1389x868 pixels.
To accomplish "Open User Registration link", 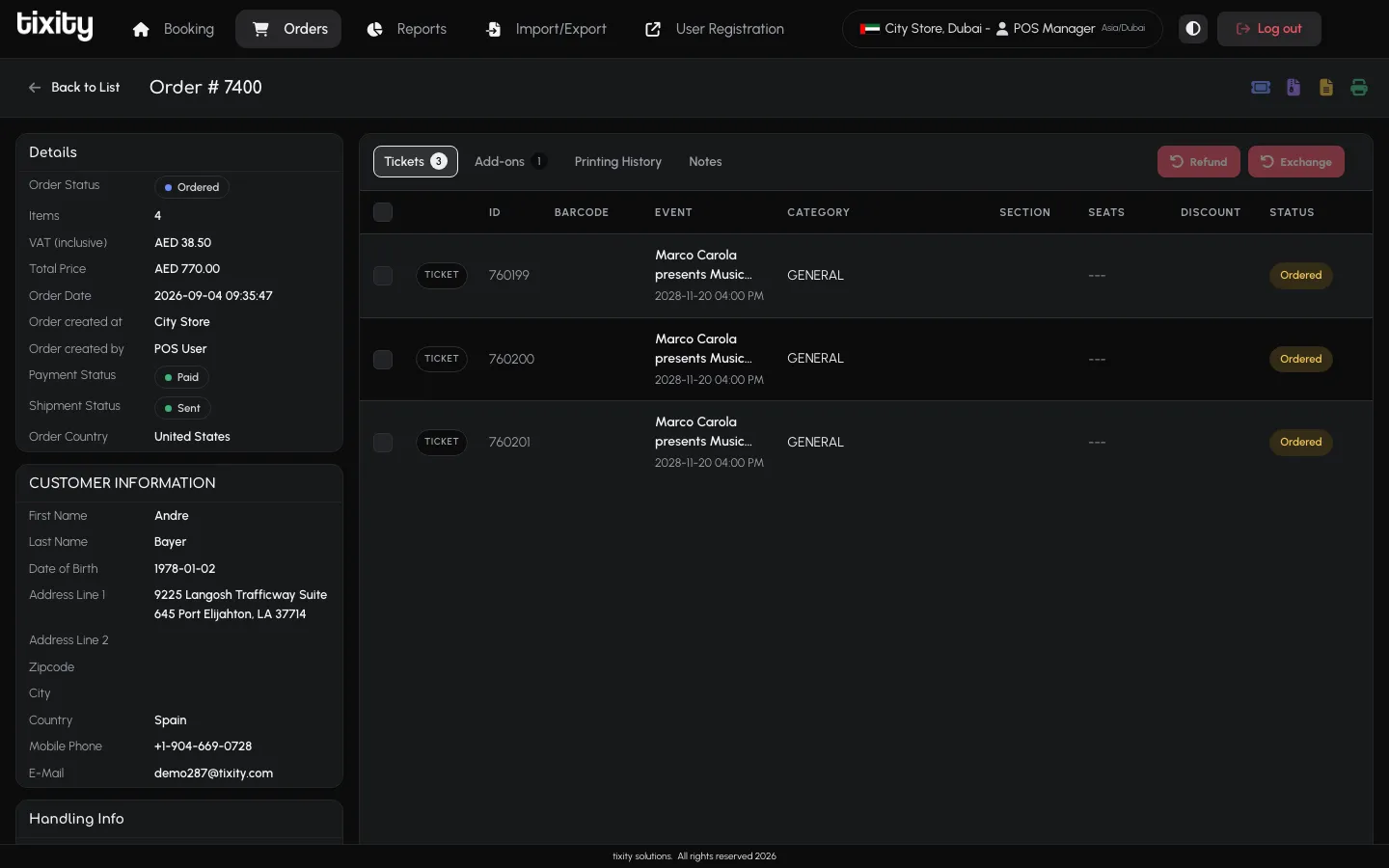I will click(x=715, y=29).
